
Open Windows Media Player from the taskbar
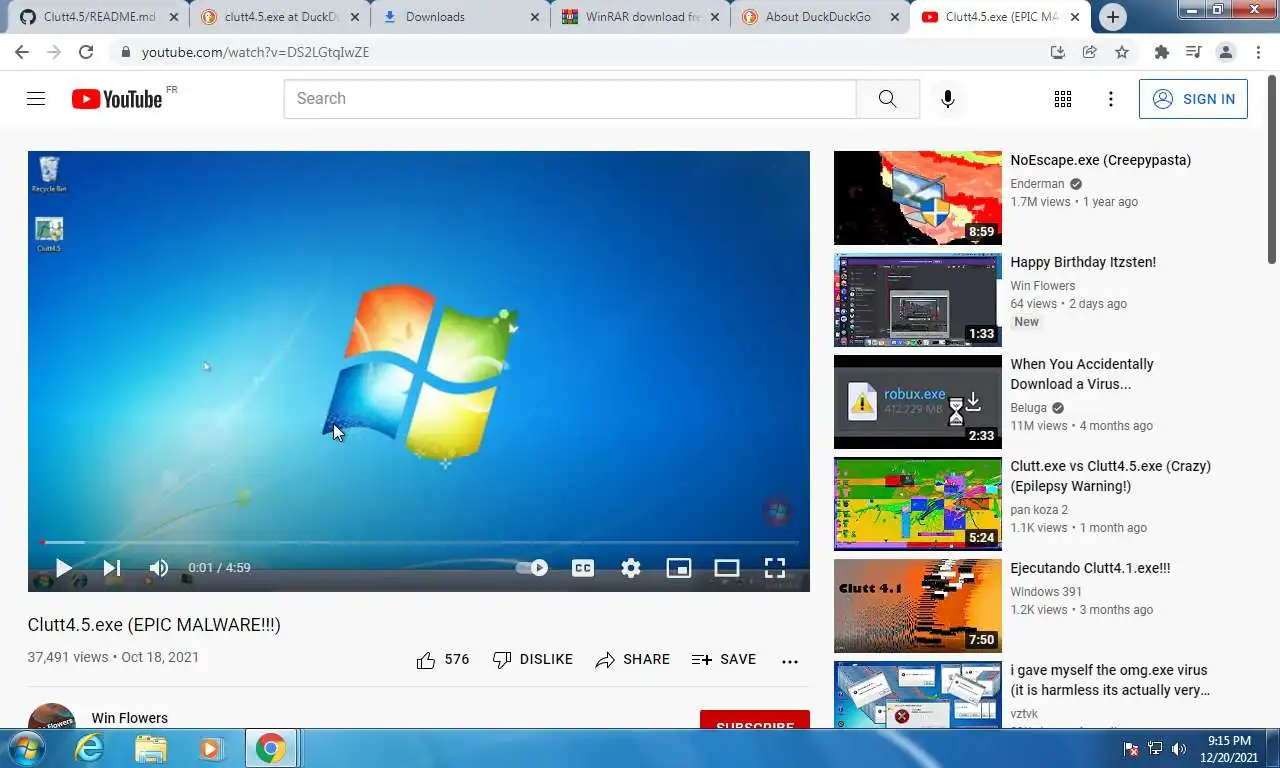[210, 748]
